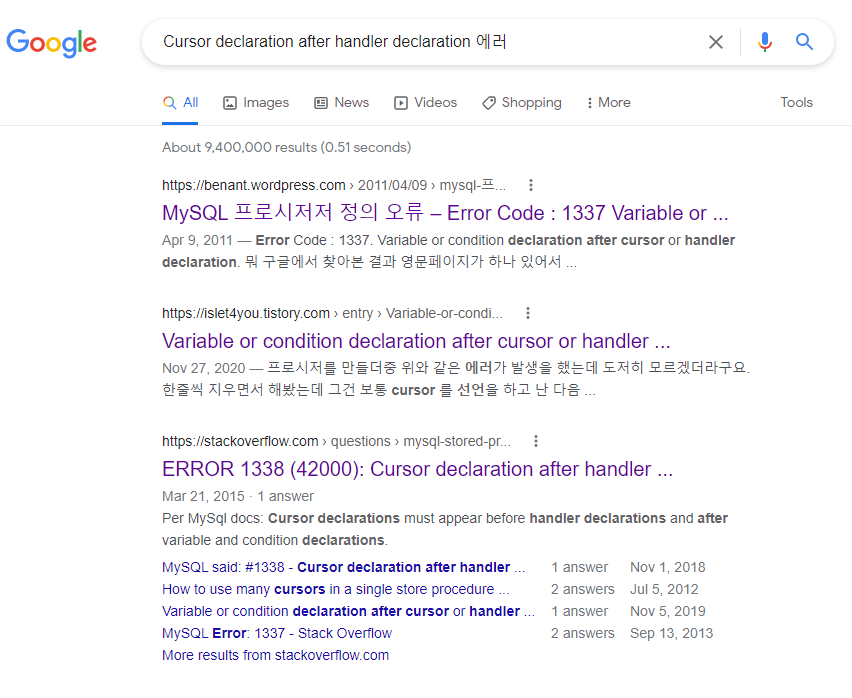
Task: Open 'MySQL Error: 1337 - Stack Overflow' sublink
Action: click(x=277, y=633)
